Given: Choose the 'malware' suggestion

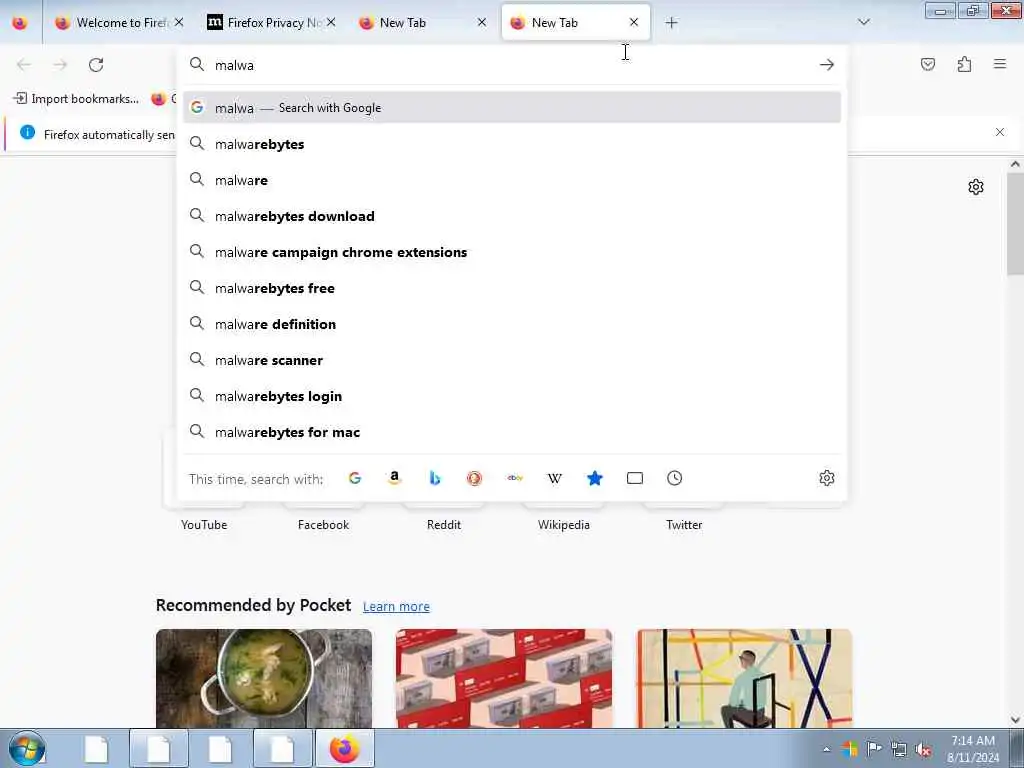Looking at the screenshot, I should (512, 180).
